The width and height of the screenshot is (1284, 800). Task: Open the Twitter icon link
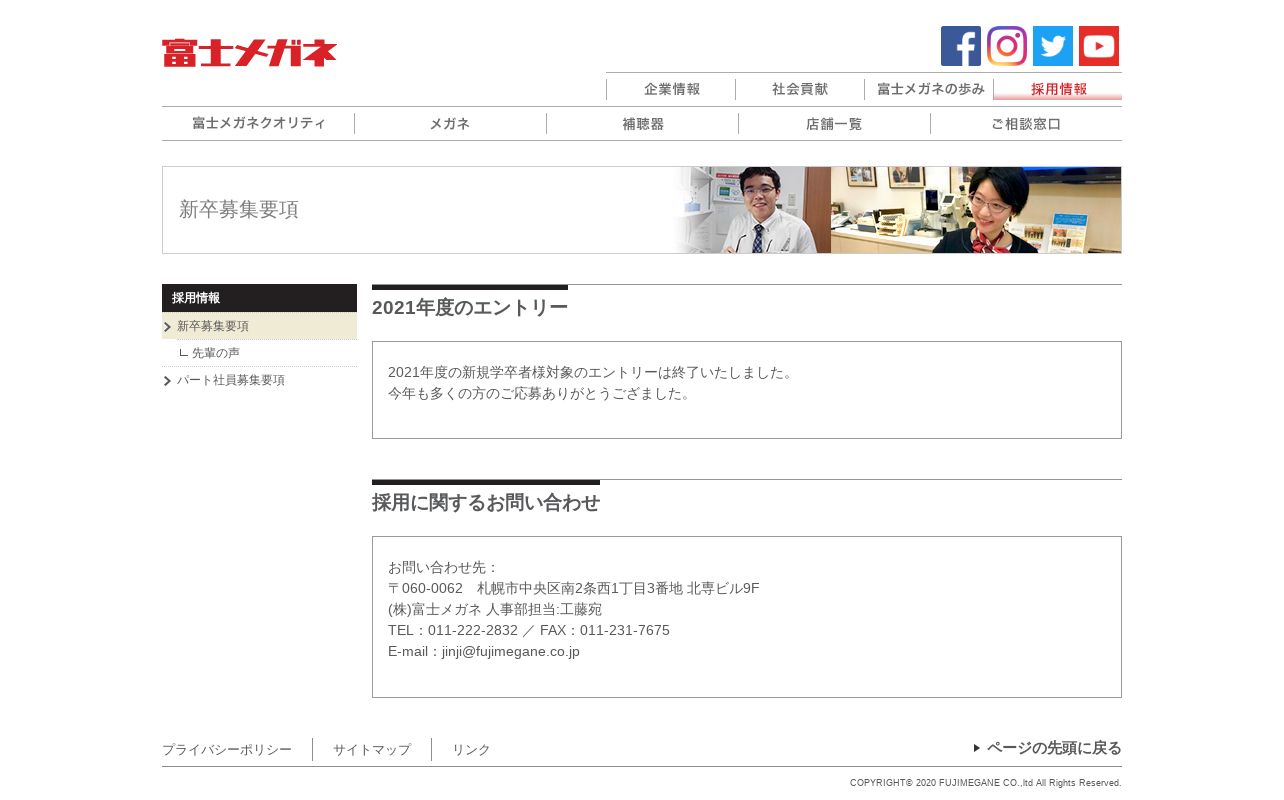pos(1053,46)
